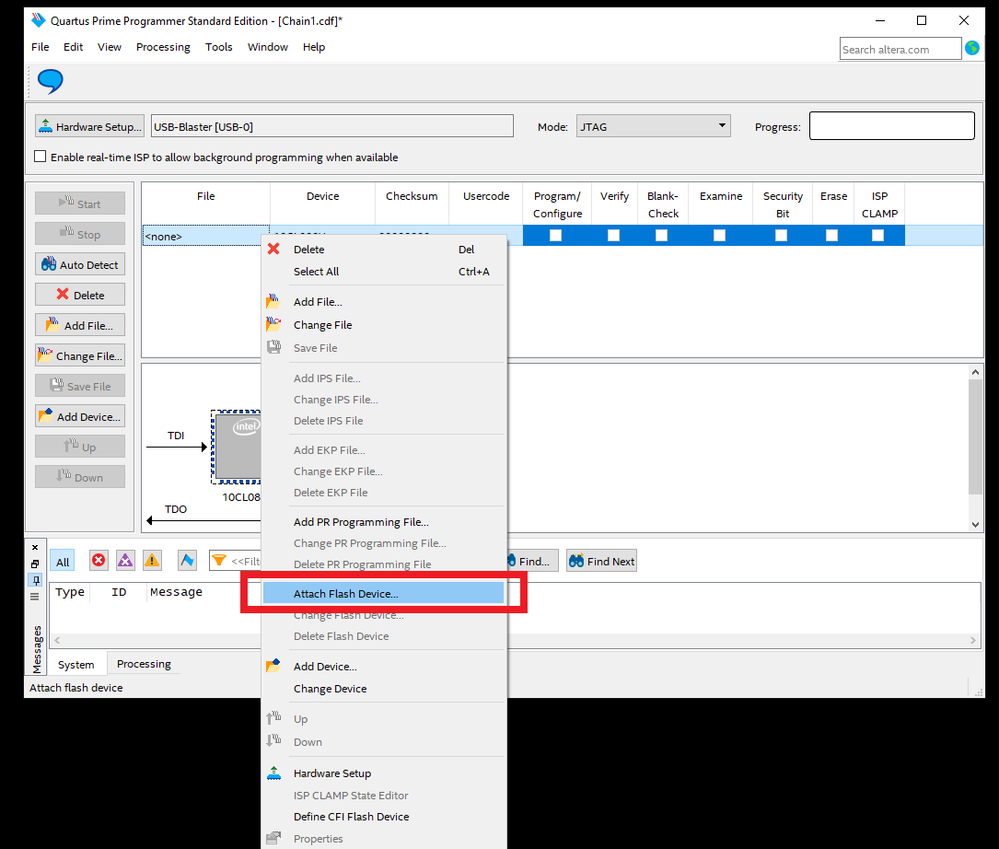Click the Quartus Prime logo in title bar
Image resolution: width=999 pixels, height=849 pixels.
[38, 20]
